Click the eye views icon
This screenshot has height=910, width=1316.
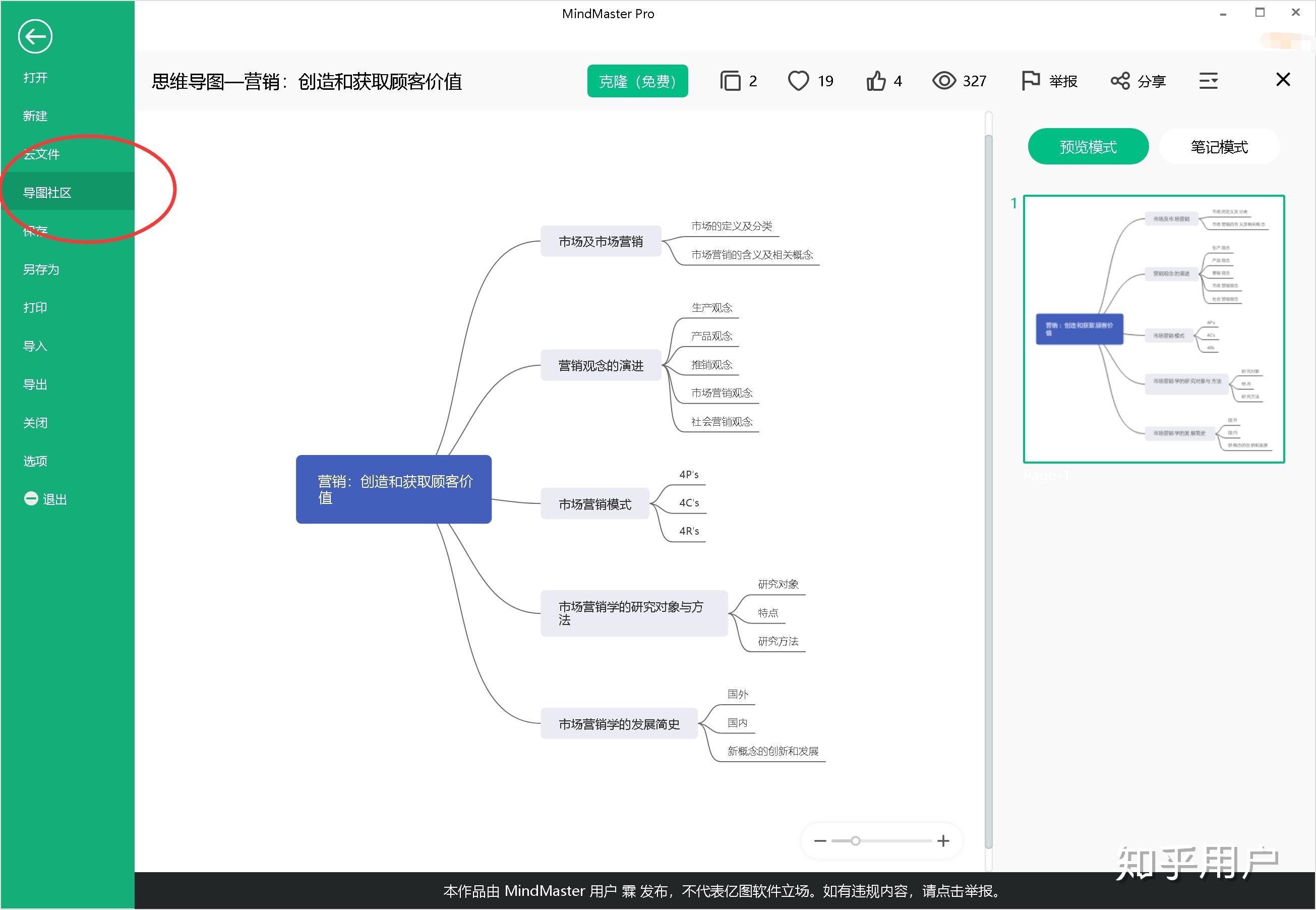click(x=944, y=81)
